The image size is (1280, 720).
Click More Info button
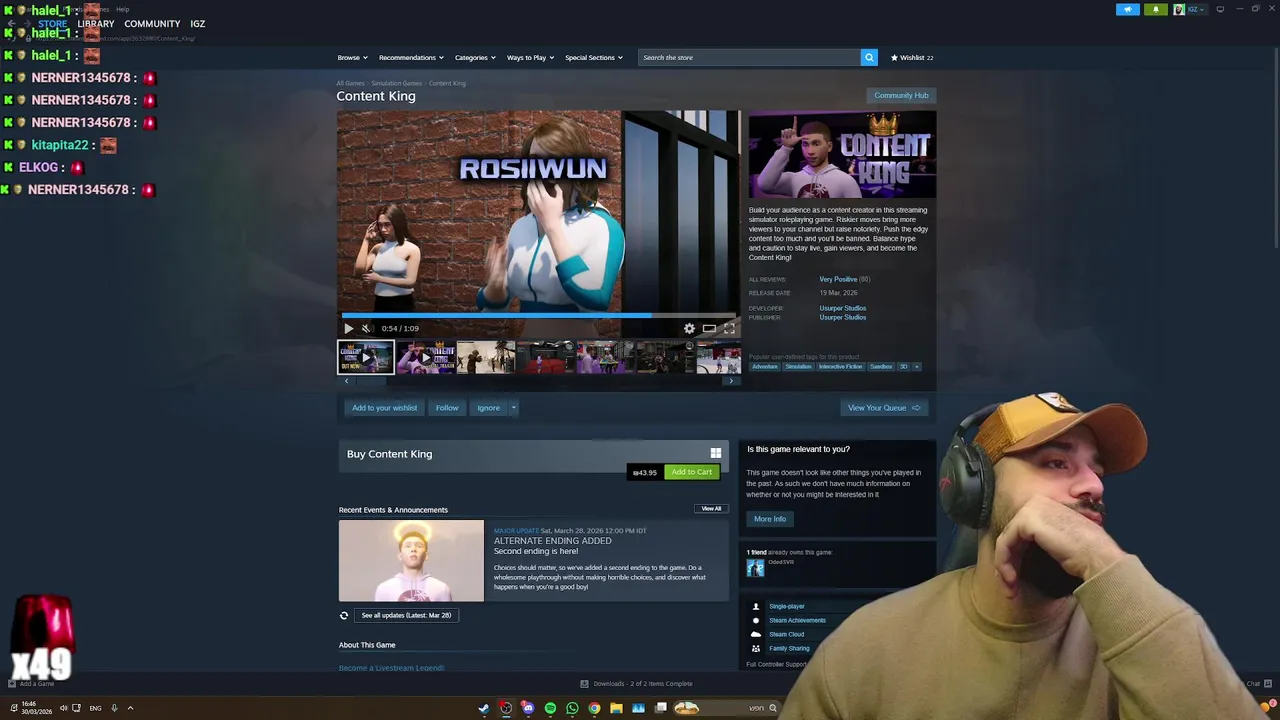[x=770, y=519]
